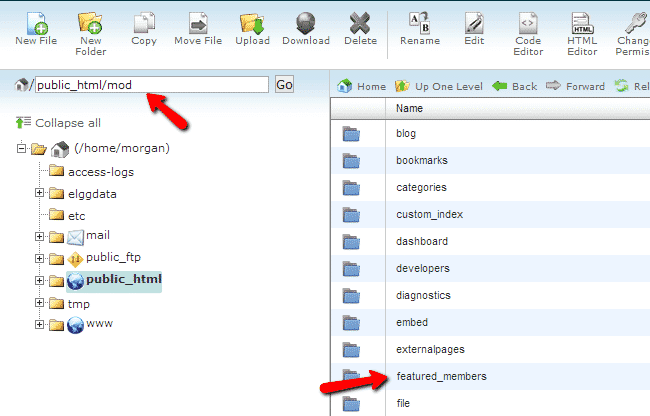Screen dimensions: 650x416
Task: Open the Upload tool
Action: click(x=252, y=23)
